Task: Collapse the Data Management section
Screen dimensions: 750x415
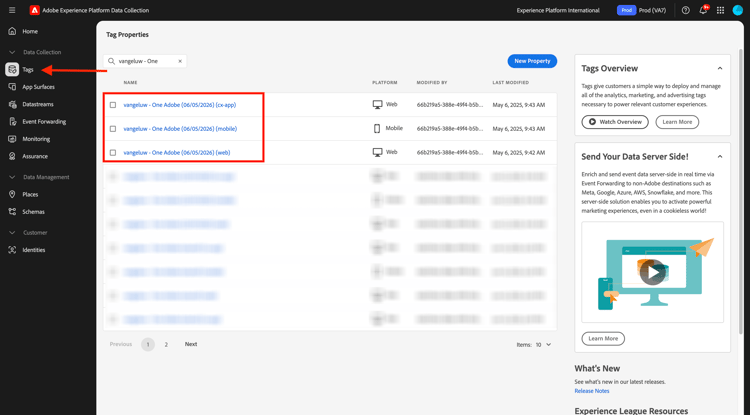Action: click(x=12, y=177)
